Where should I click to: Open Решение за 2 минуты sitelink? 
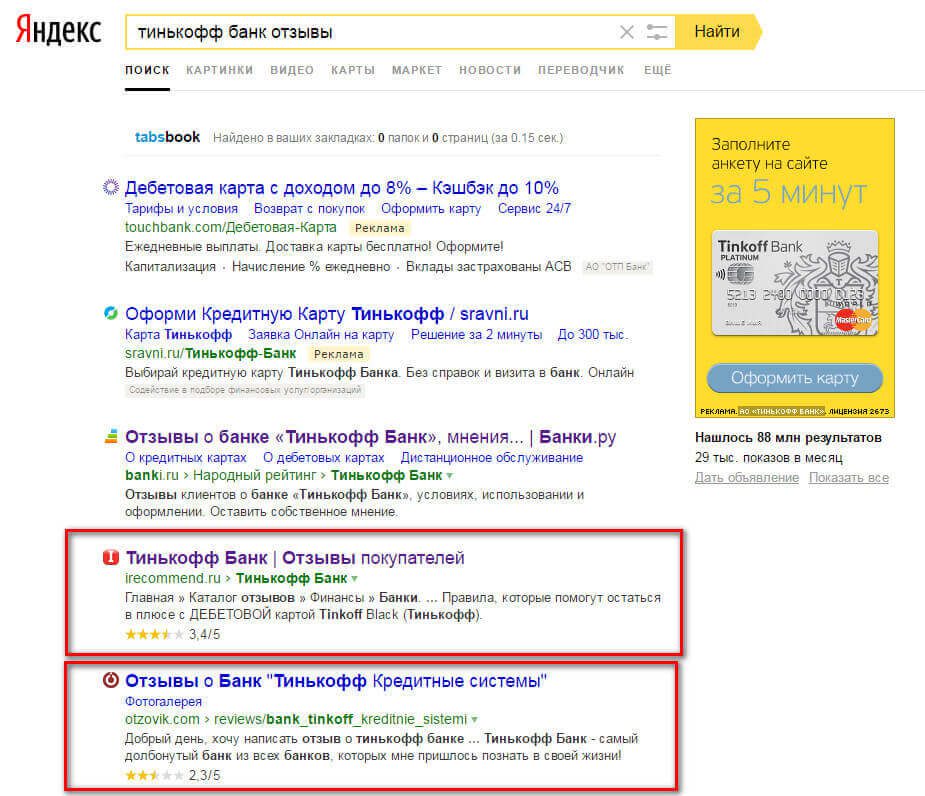pos(476,335)
